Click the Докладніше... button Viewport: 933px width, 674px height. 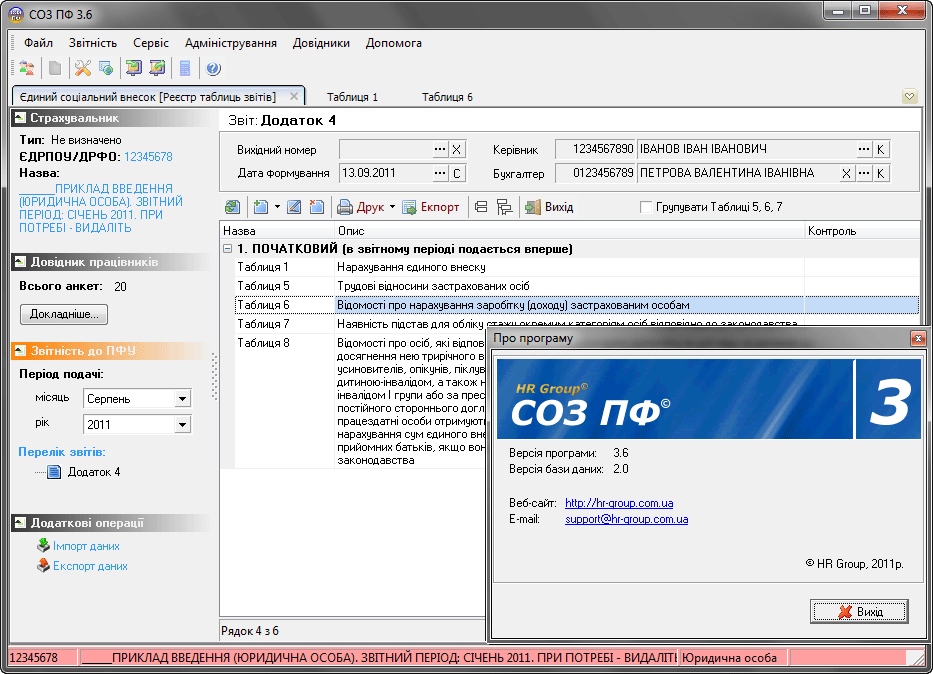coord(64,314)
